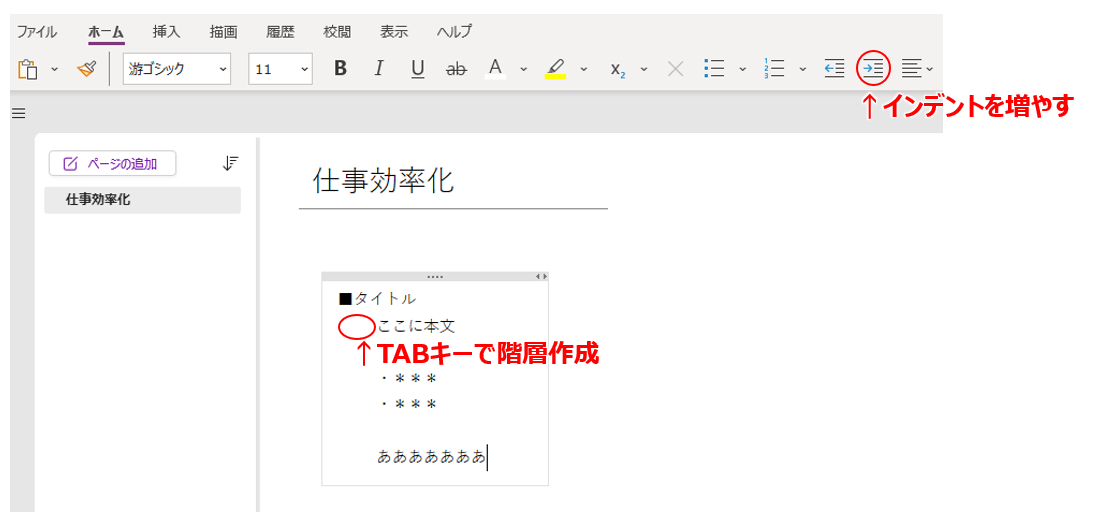Toggle Italic formatting
The width and height of the screenshot is (1093, 519).
[x=379, y=68]
